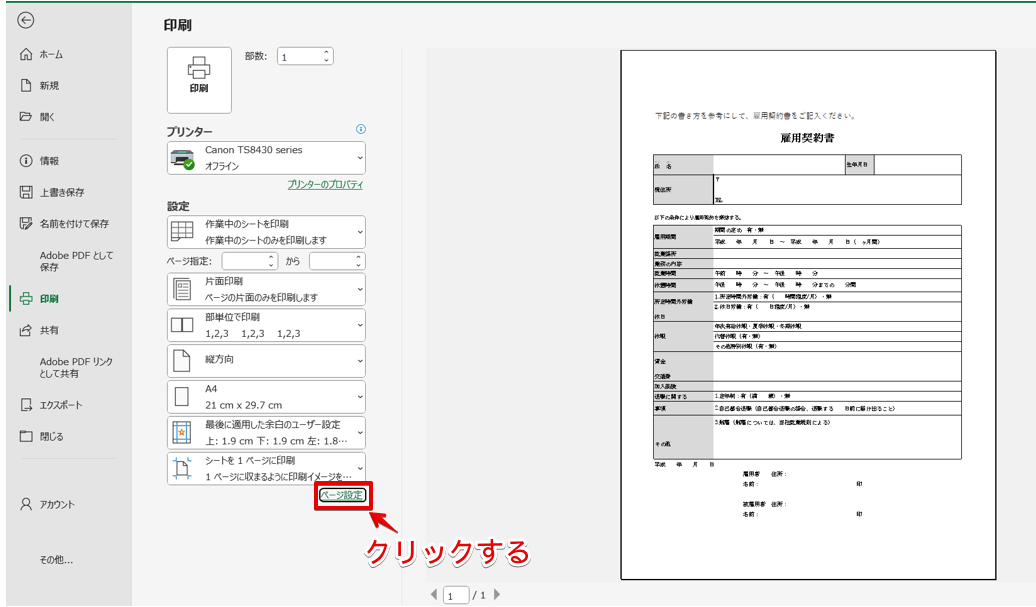
Task: Click the 作業中のシートを印刷 sheet icon
Action: click(182, 231)
